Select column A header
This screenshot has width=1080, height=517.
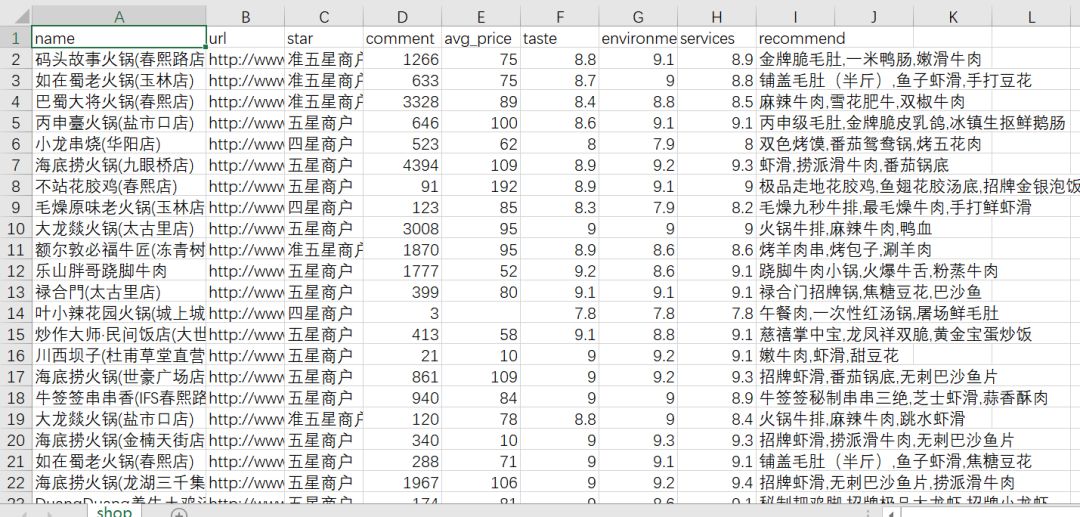(x=119, y=17)
